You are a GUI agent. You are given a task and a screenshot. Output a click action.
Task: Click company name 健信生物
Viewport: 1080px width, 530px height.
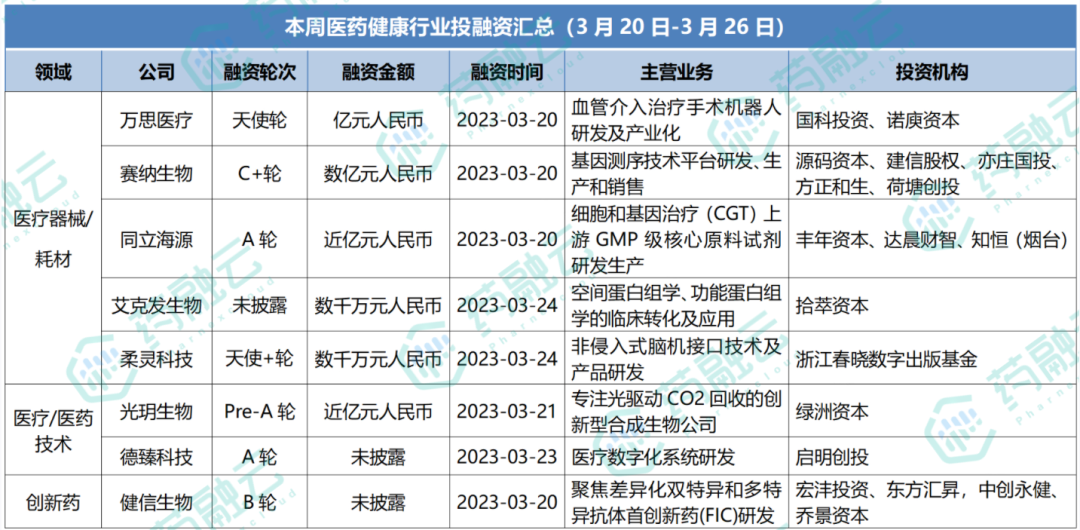pos(156,502)
